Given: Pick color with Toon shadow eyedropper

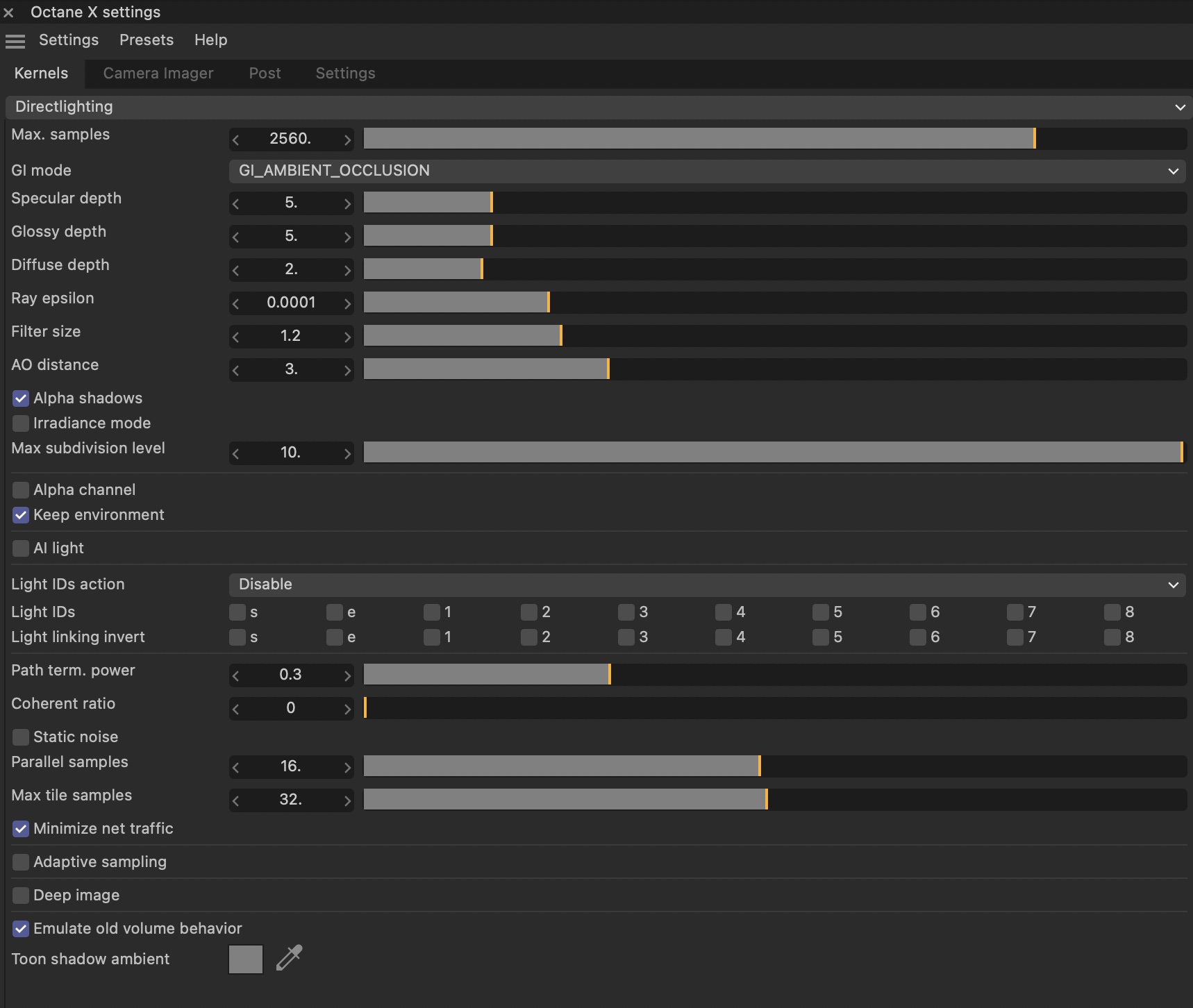Looking at the screenshot, I should point(289,958).
